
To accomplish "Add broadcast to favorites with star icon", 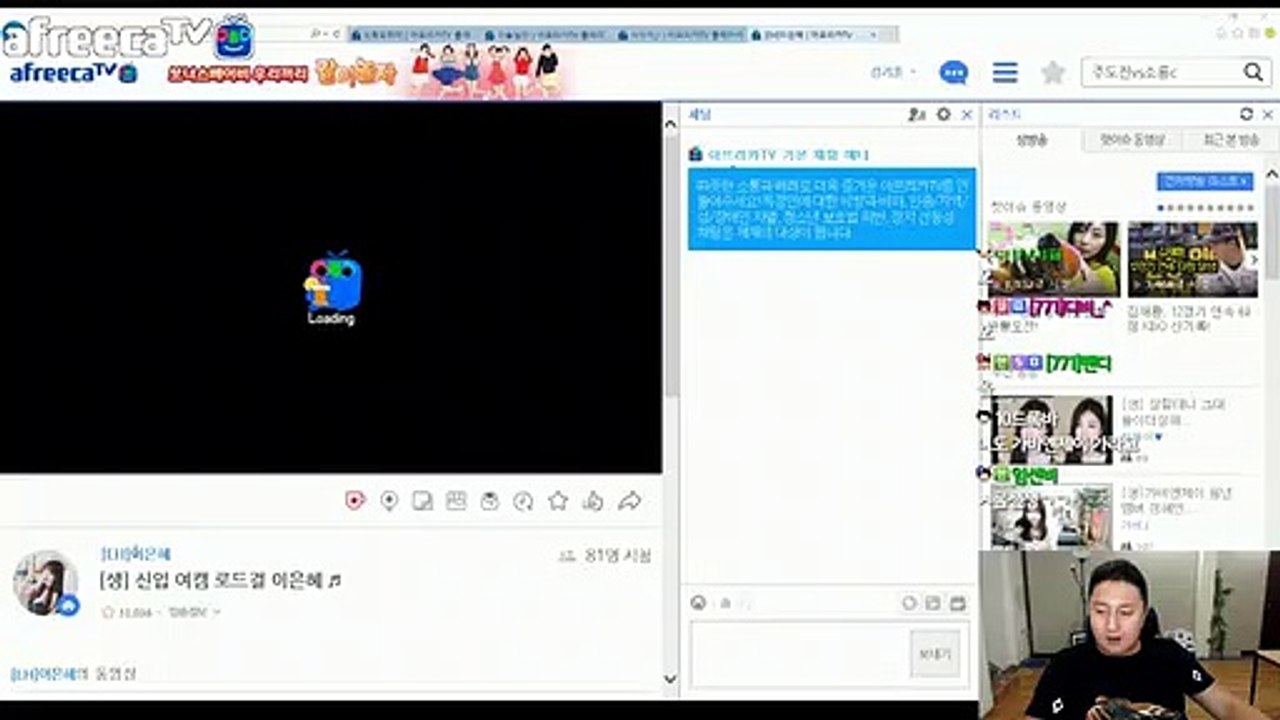I will (558, 501).
